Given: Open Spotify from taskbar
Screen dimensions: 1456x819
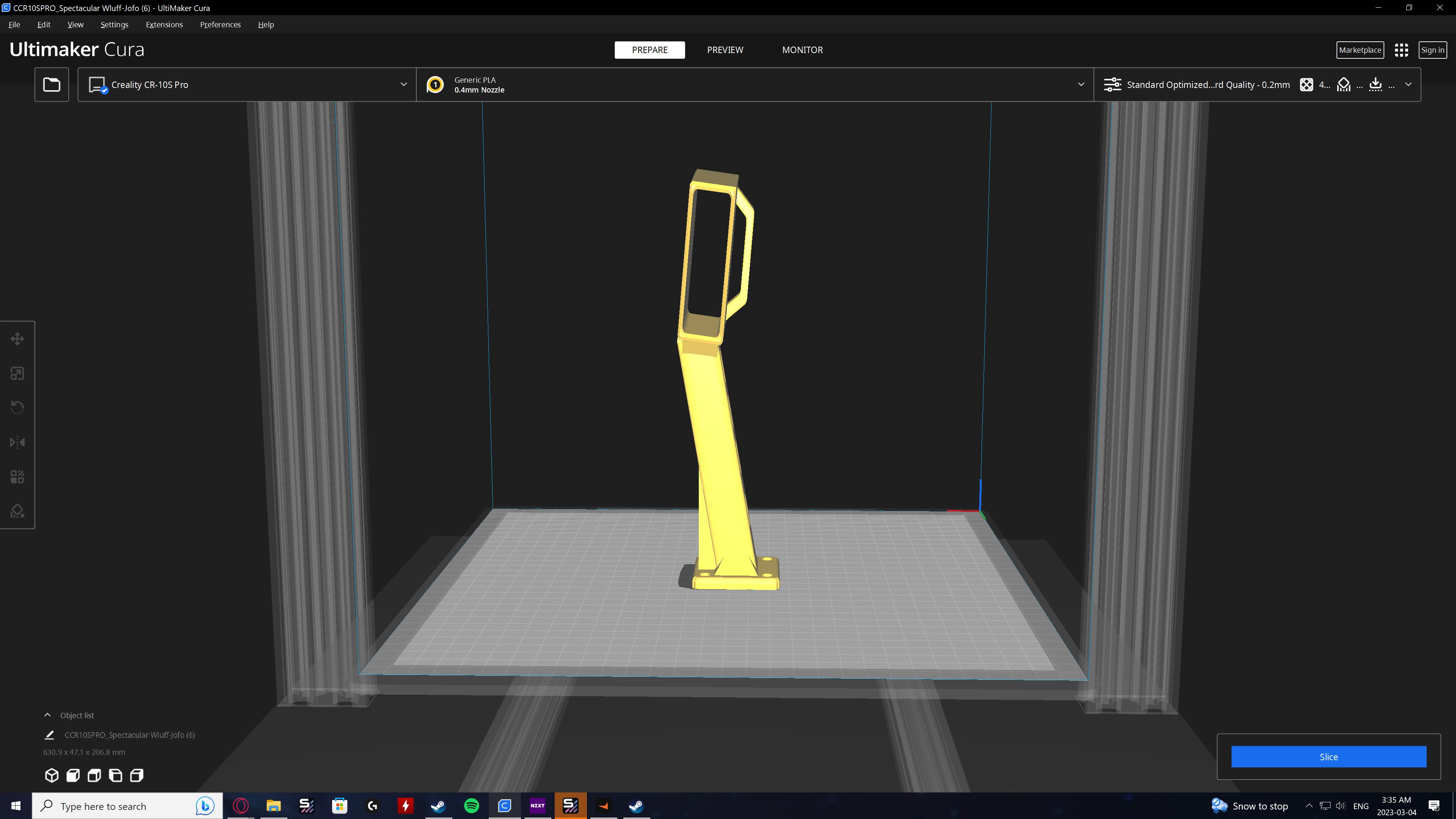Looking at the screenshot, I should coord(471,806).
